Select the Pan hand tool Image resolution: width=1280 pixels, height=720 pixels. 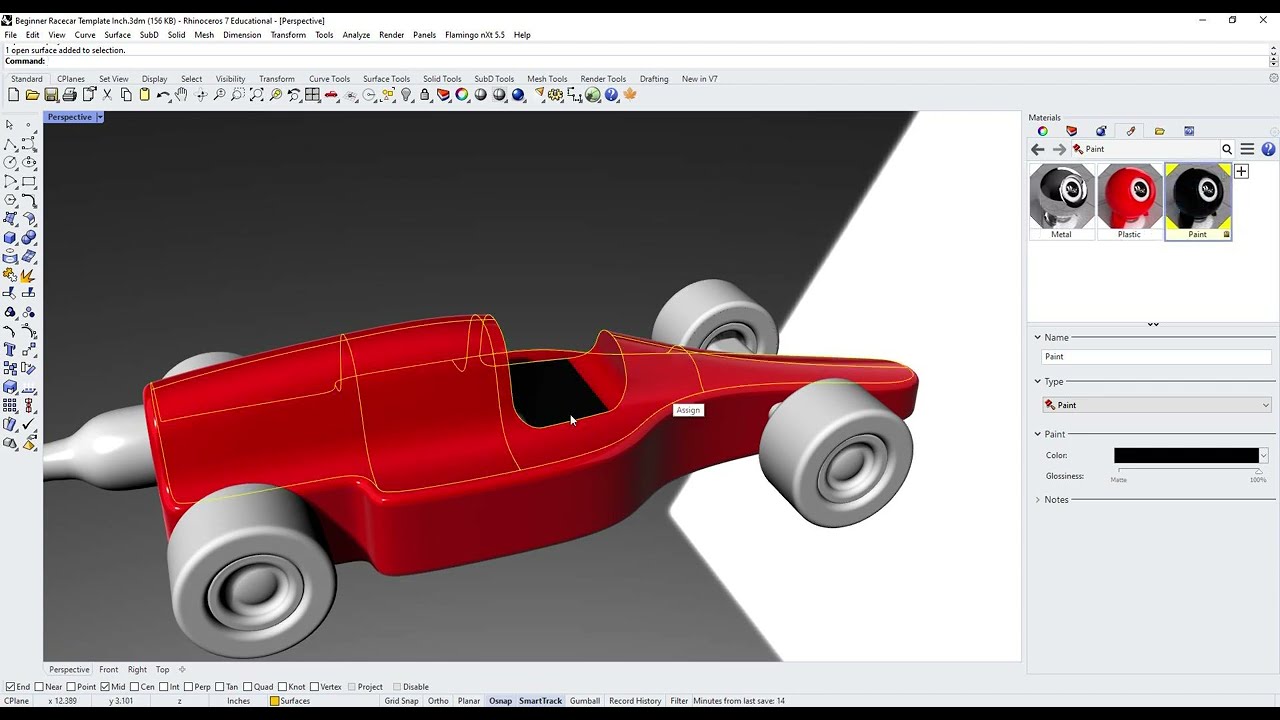pyautogui.click(x=181, y=95)
